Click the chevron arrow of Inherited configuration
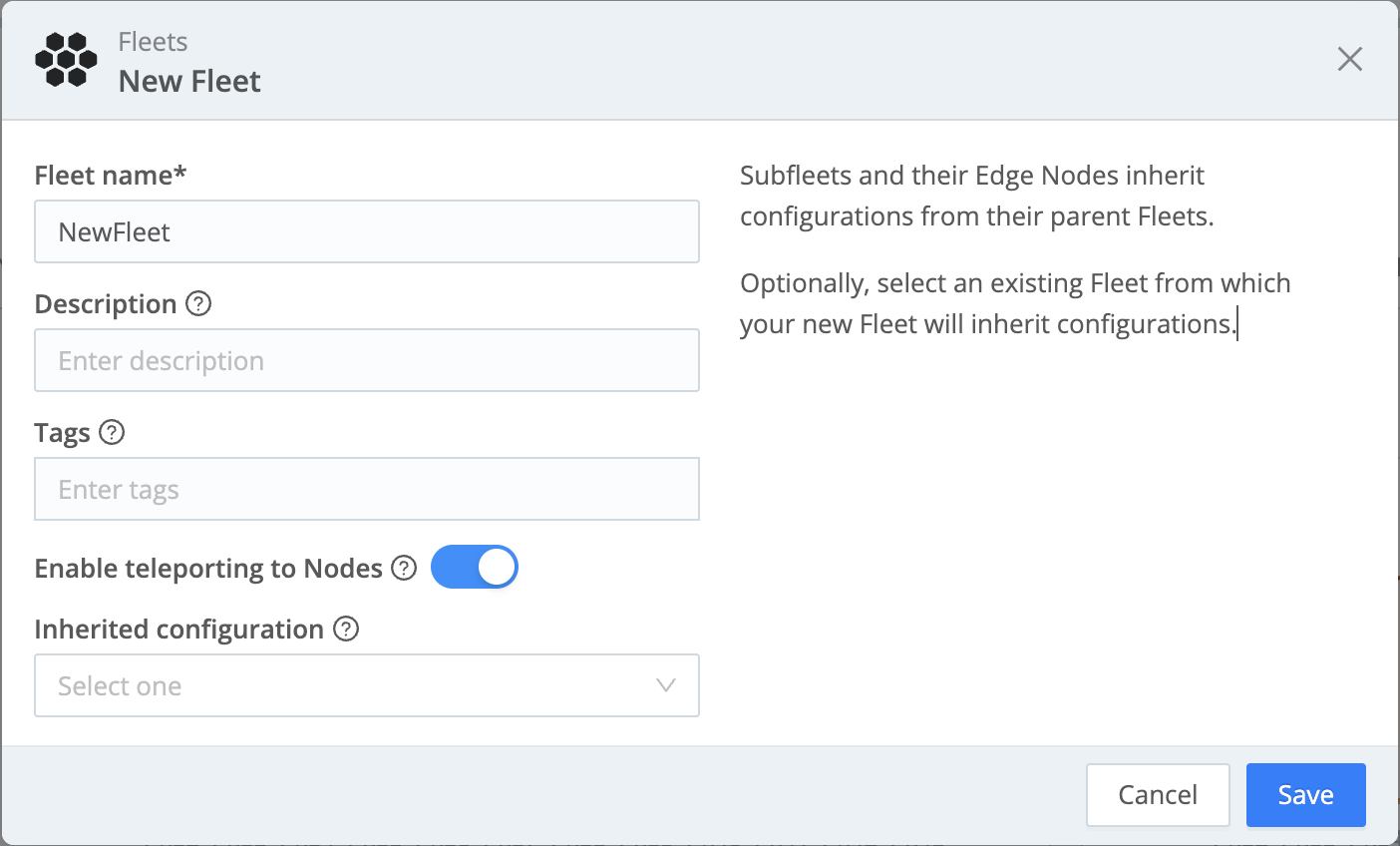 [x=666, y=685]
